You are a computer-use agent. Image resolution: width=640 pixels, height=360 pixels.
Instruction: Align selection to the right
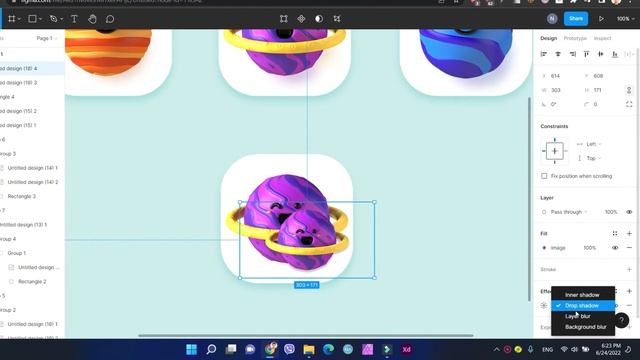coord(572,54)
